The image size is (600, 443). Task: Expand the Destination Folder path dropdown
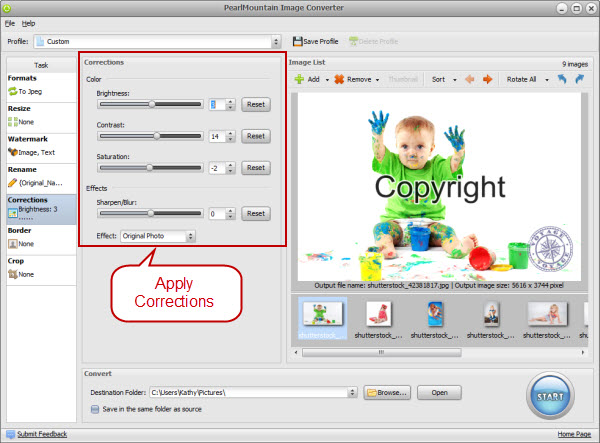tap(353, 393)
